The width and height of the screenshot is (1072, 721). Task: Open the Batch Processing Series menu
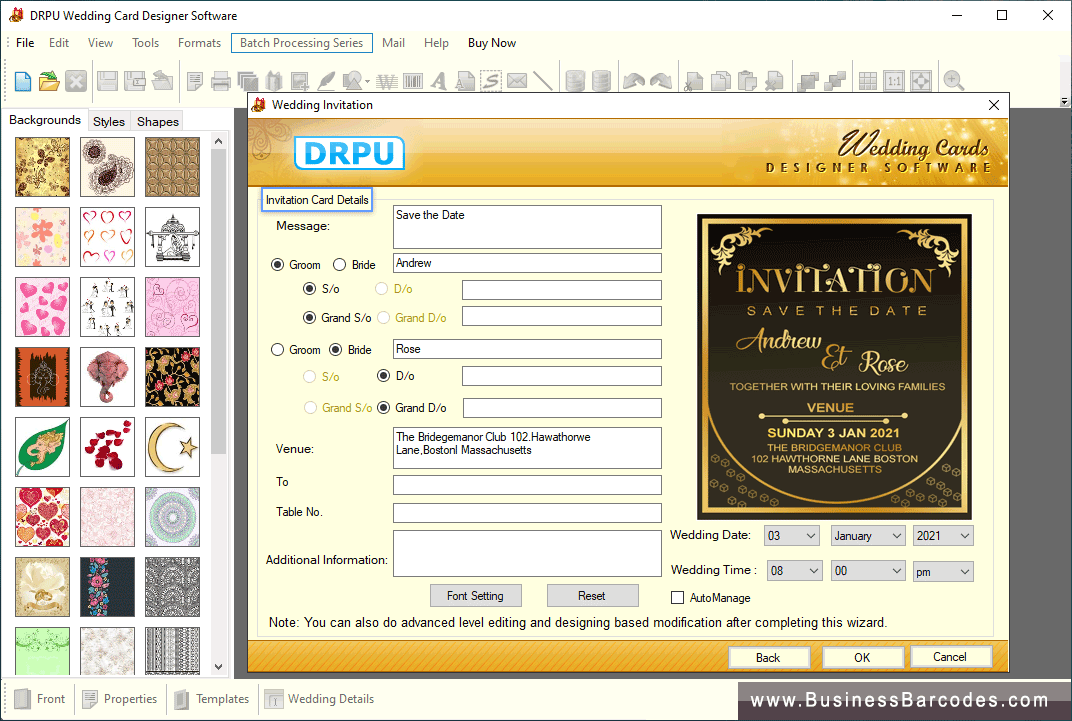pyautogui.click(x=302, y=43)
